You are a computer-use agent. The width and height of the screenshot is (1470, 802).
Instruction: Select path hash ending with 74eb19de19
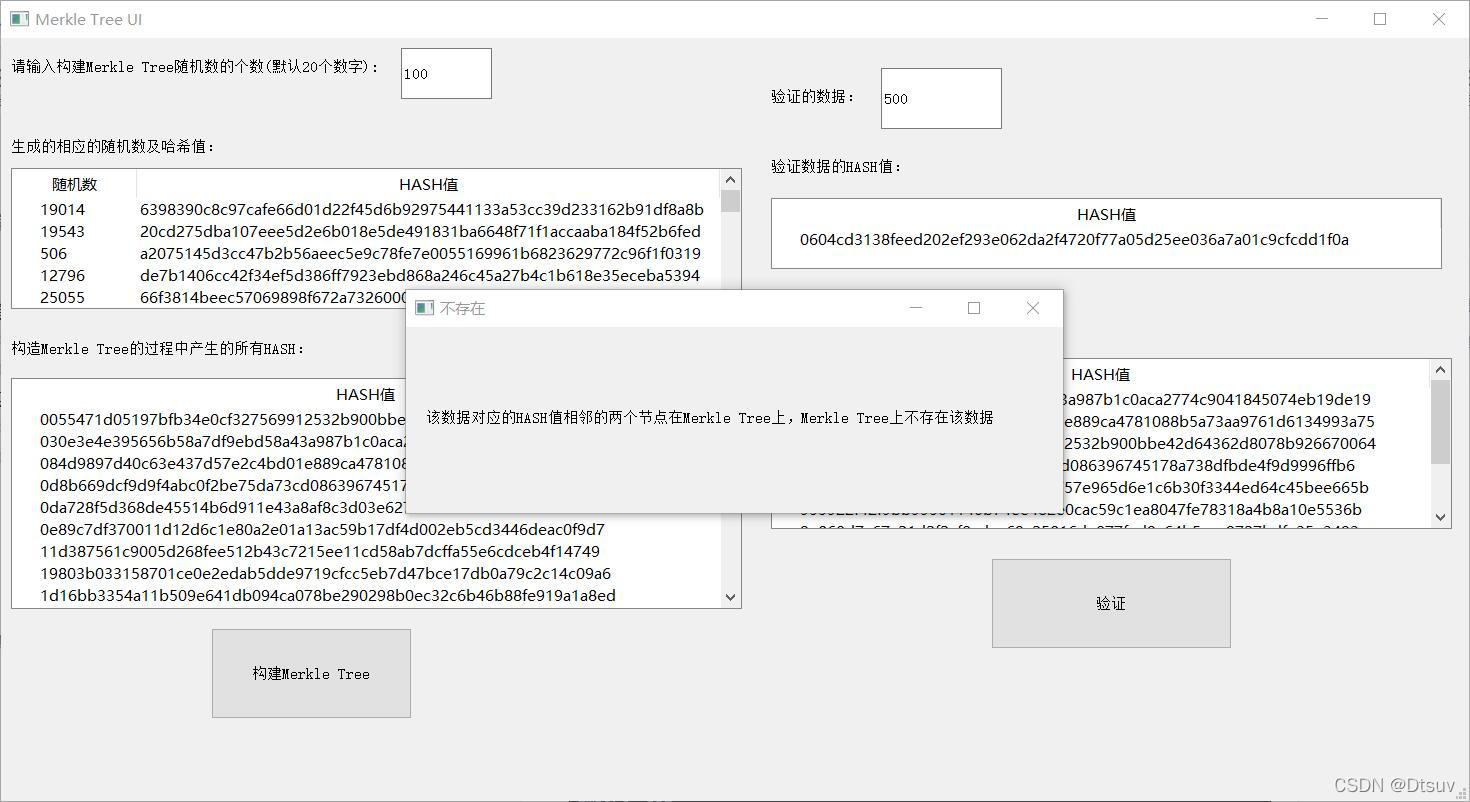(1218, 399)
